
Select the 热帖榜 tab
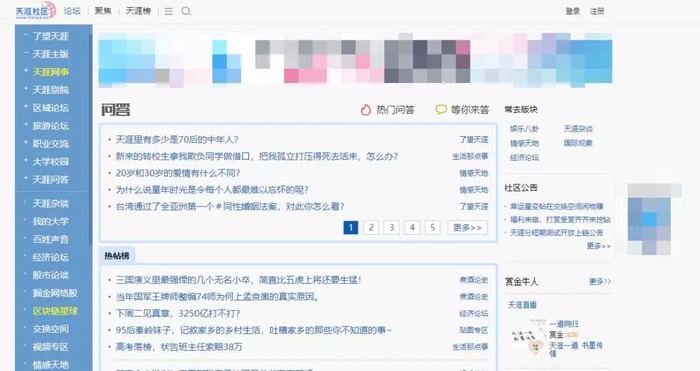coord(117,256)
